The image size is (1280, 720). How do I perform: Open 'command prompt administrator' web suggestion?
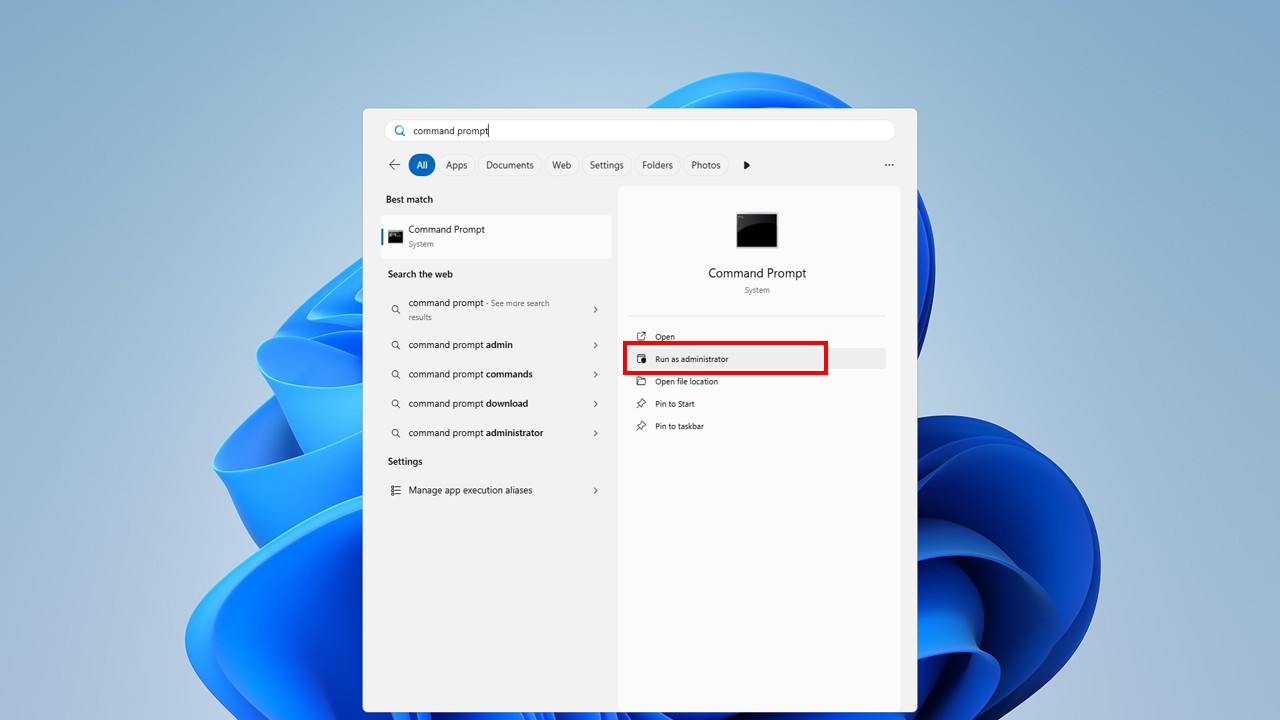(x=476, y=433)
